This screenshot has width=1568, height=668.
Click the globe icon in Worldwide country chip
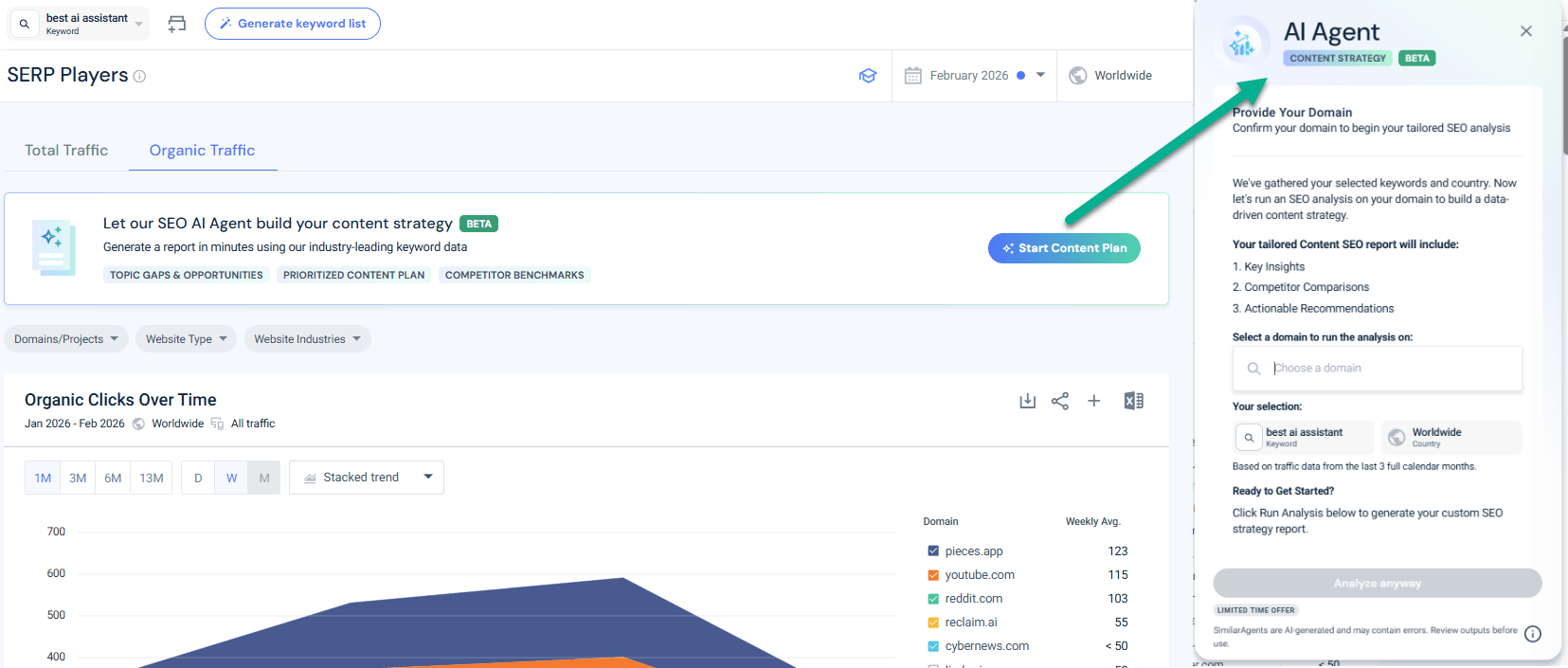click(1397, 437)
